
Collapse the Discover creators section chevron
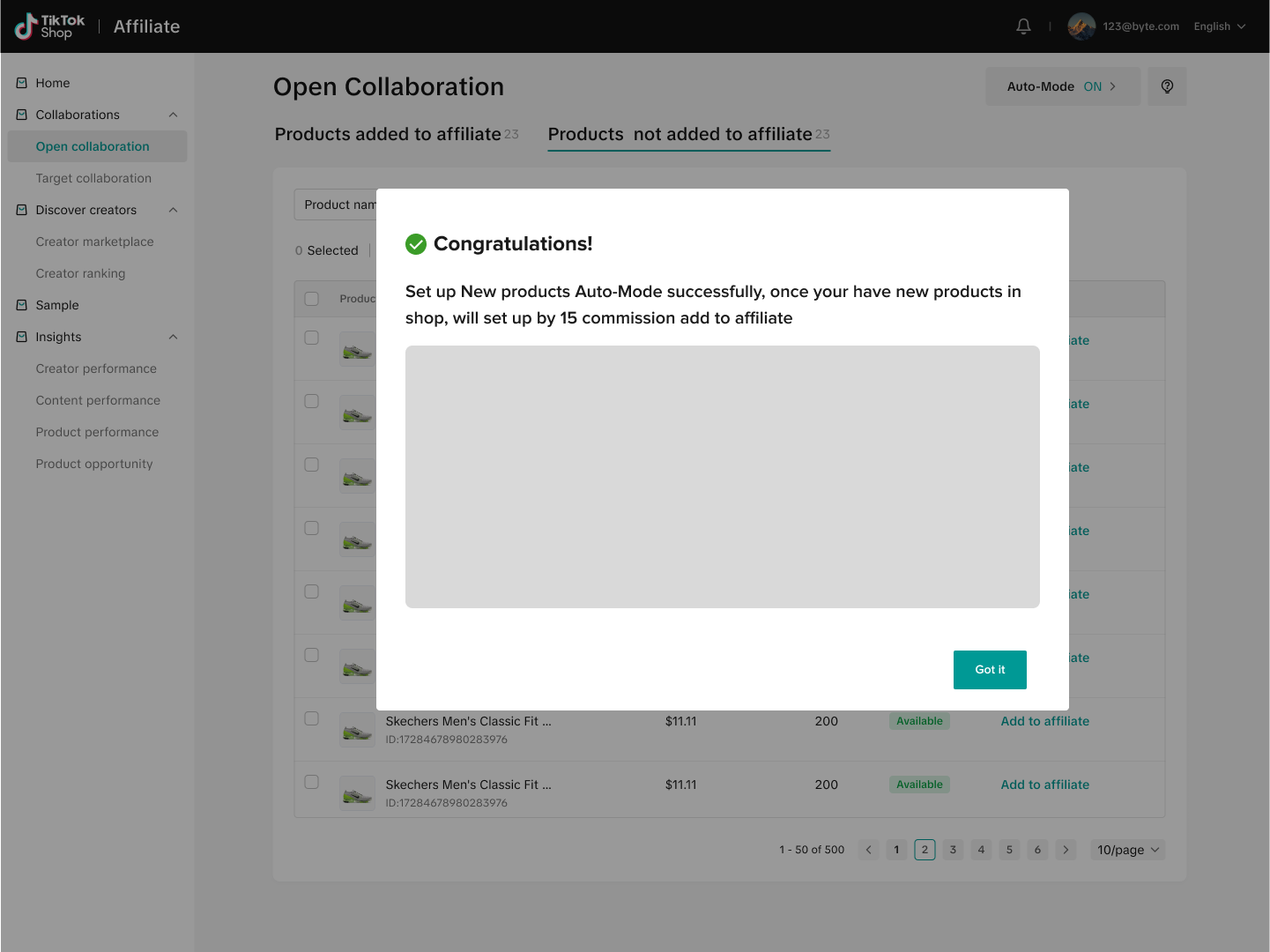pyautogui.click(x=174, y=210)
